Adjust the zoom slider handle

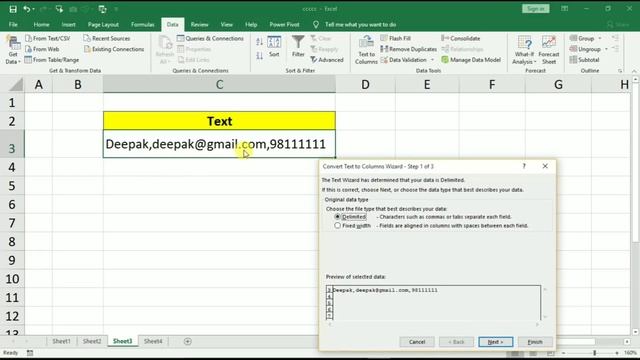click(x=595, y=353)
